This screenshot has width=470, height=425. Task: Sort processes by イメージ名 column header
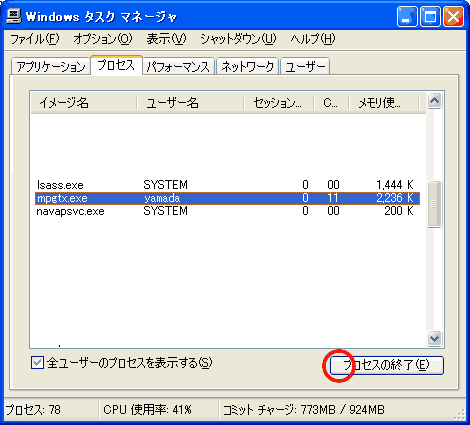pyautogui.click(x=83, y=103)
